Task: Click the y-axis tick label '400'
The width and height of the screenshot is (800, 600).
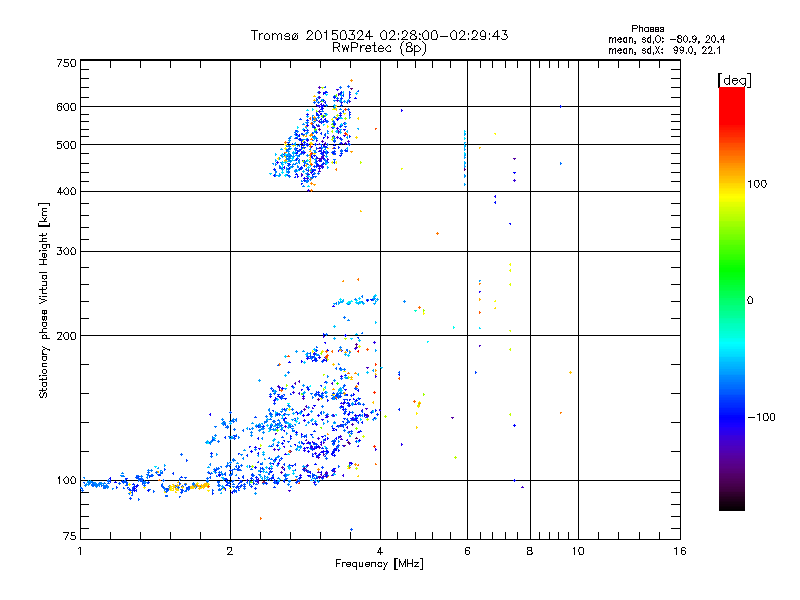Action: click(x=66, y=192)
